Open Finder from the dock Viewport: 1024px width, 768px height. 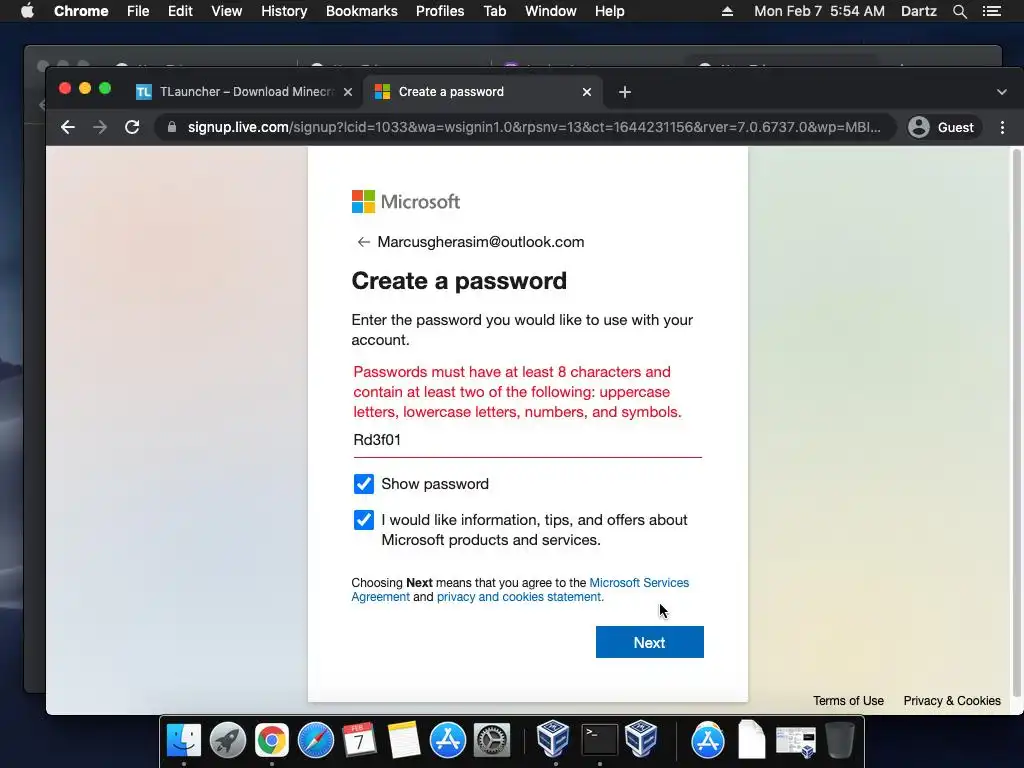coord(184,740)
